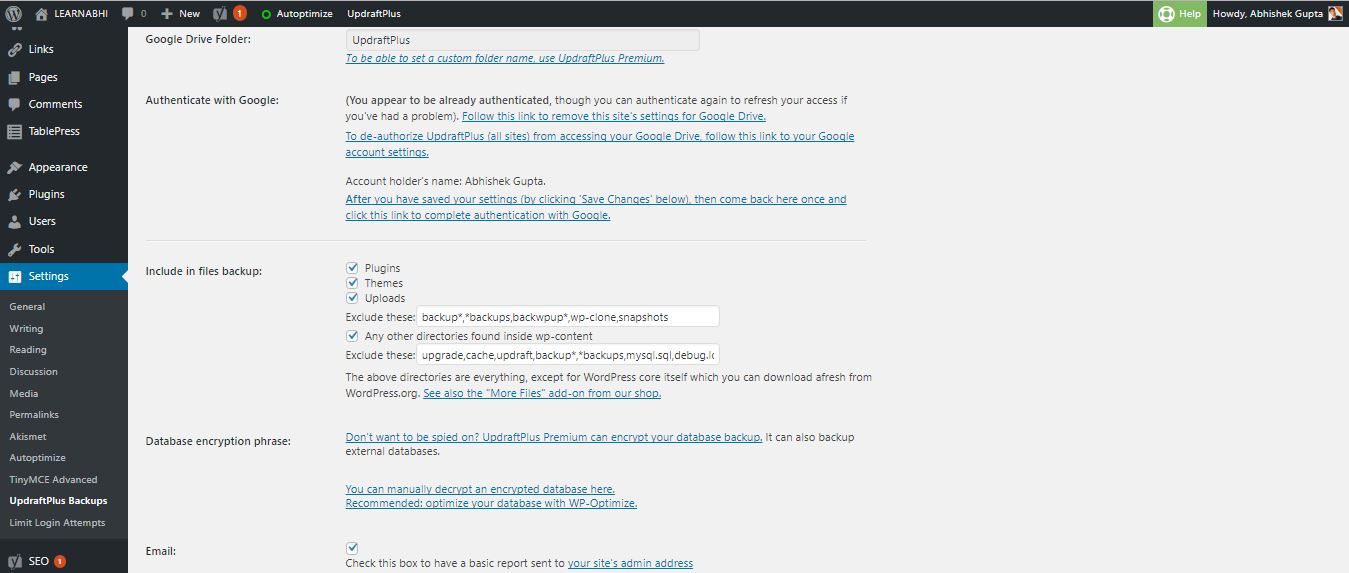Click the SEO Yoast sidebar icon
This screenshot has width=1349, height=573.
tap(14, 561)
